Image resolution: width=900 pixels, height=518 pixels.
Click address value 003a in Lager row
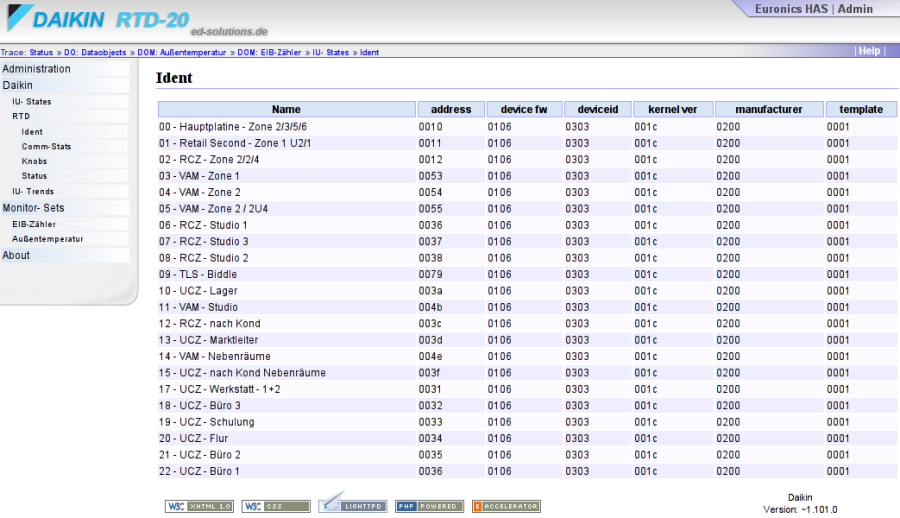[430, 291]
